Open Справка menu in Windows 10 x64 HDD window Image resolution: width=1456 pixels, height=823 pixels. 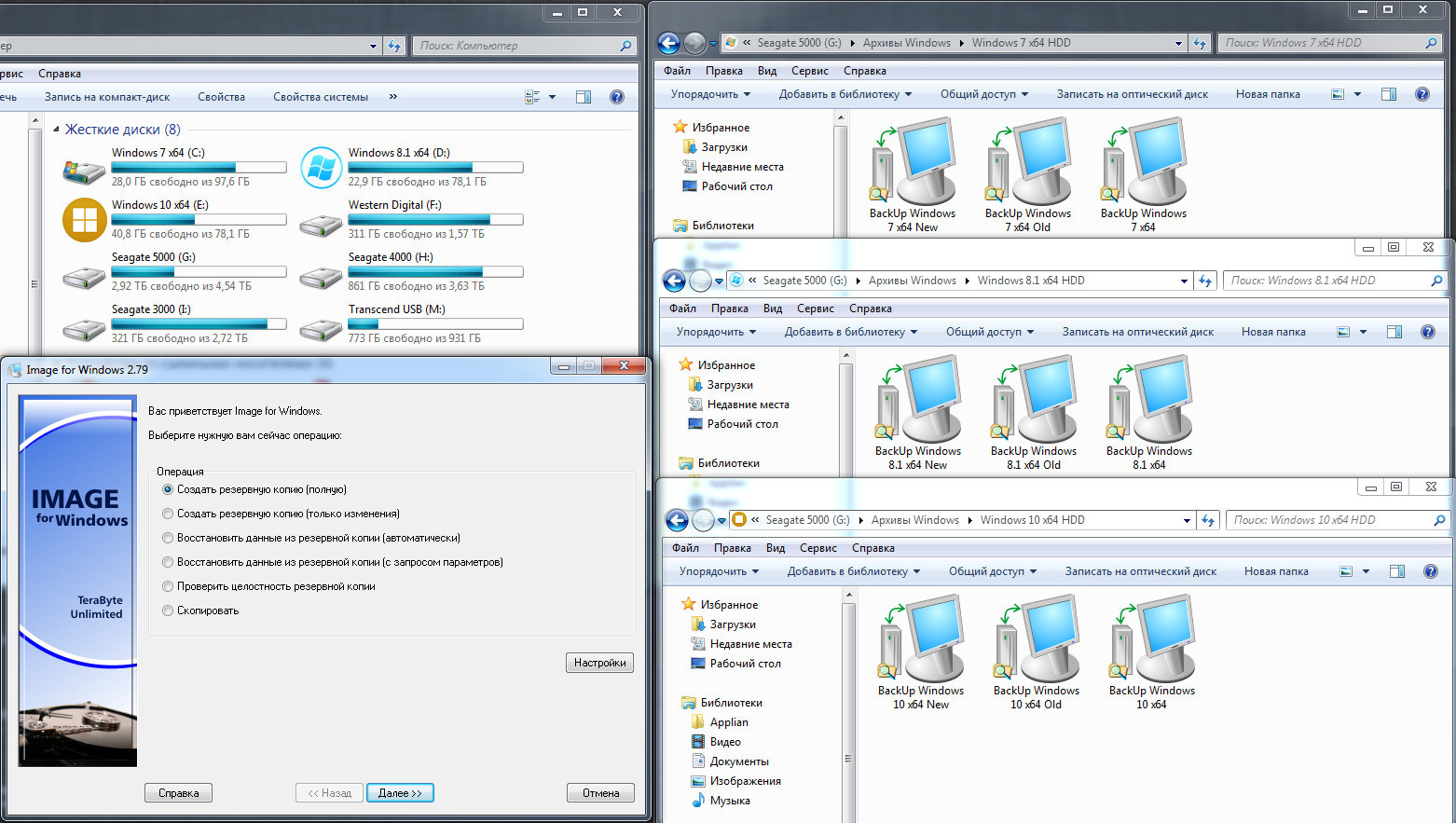click(x=873, y=548)
